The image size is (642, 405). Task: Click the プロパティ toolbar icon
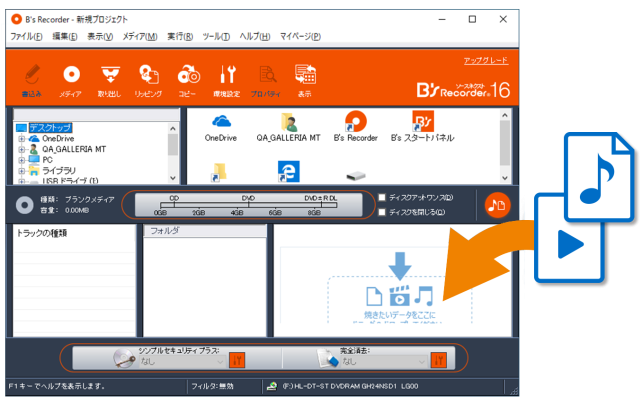[x=266, y=81]
